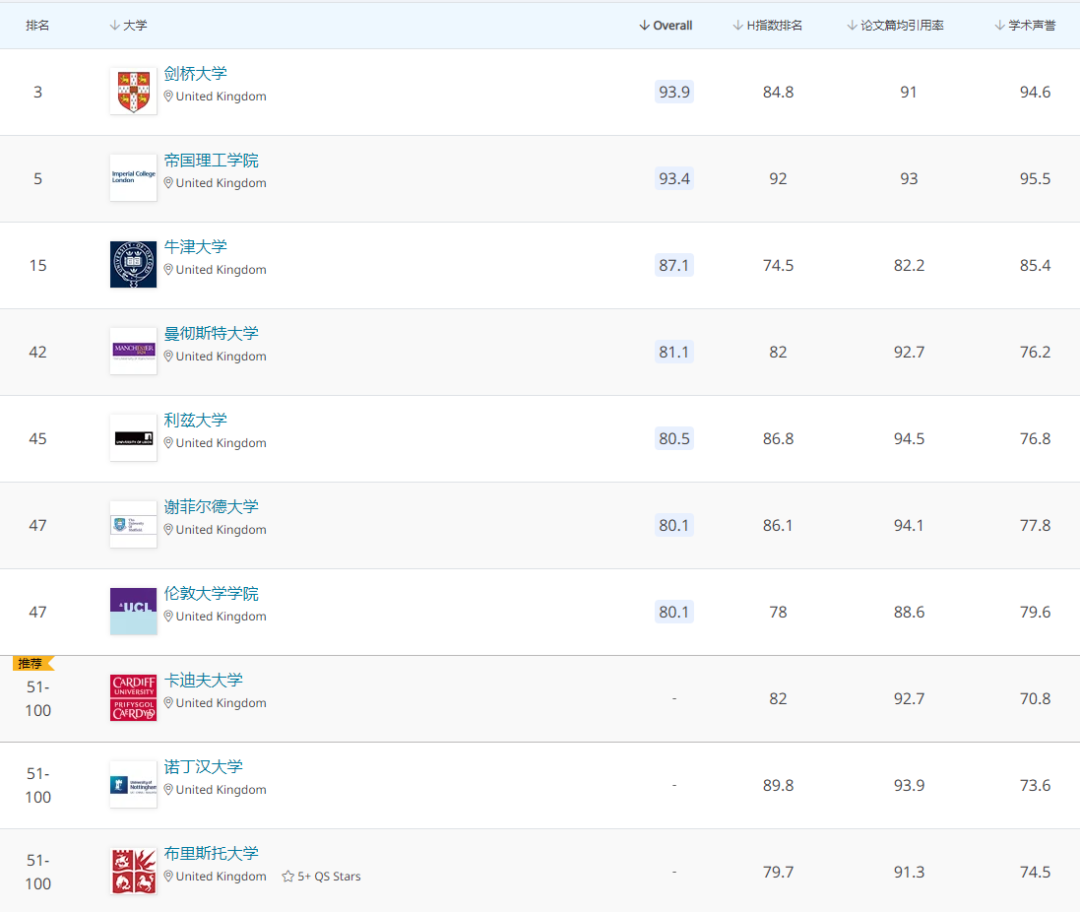Select citations value 91.3
Screen dimensions: 1080x912
point(909,873)
